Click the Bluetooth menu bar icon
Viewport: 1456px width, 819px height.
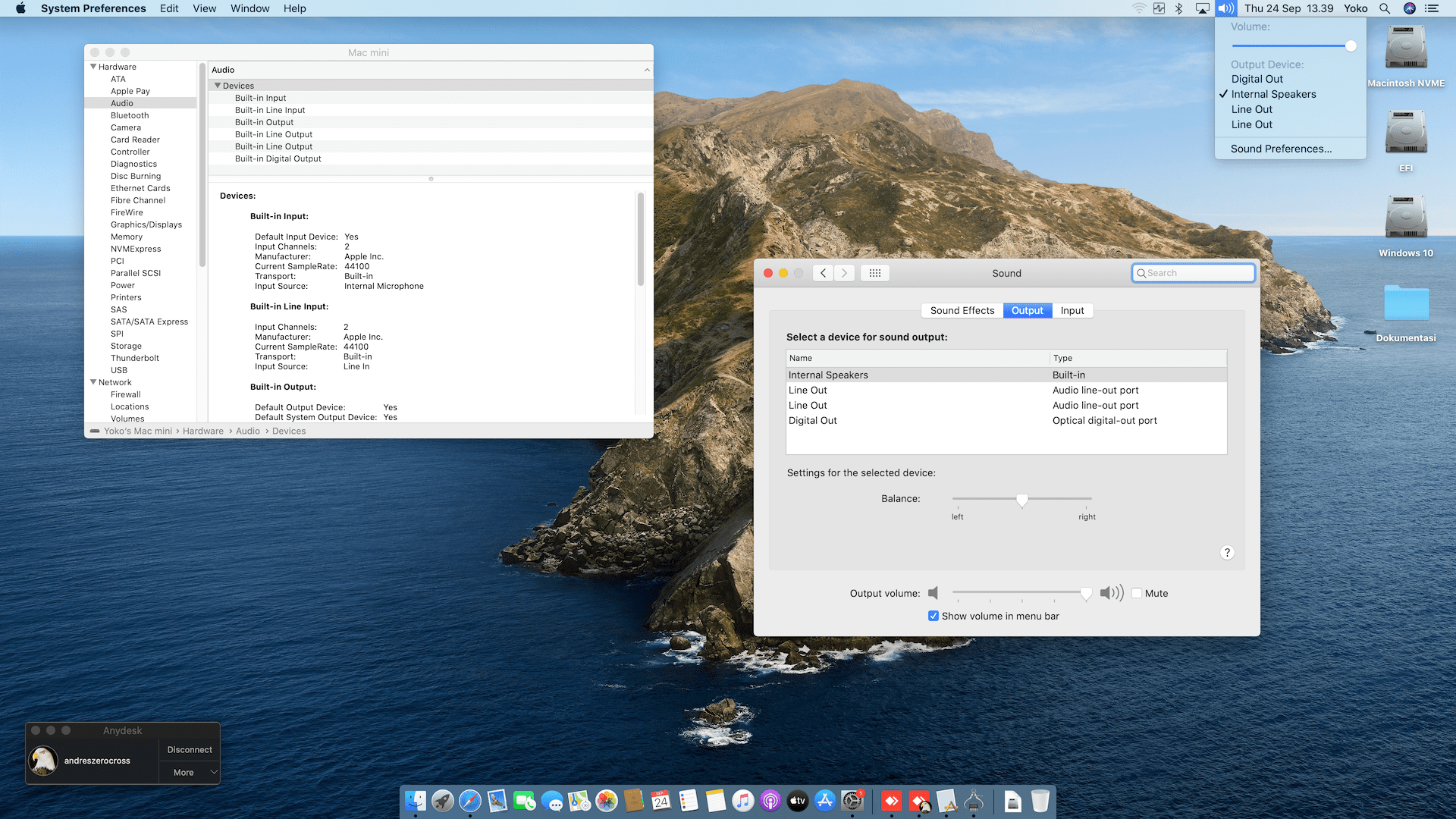(1179, 8)
